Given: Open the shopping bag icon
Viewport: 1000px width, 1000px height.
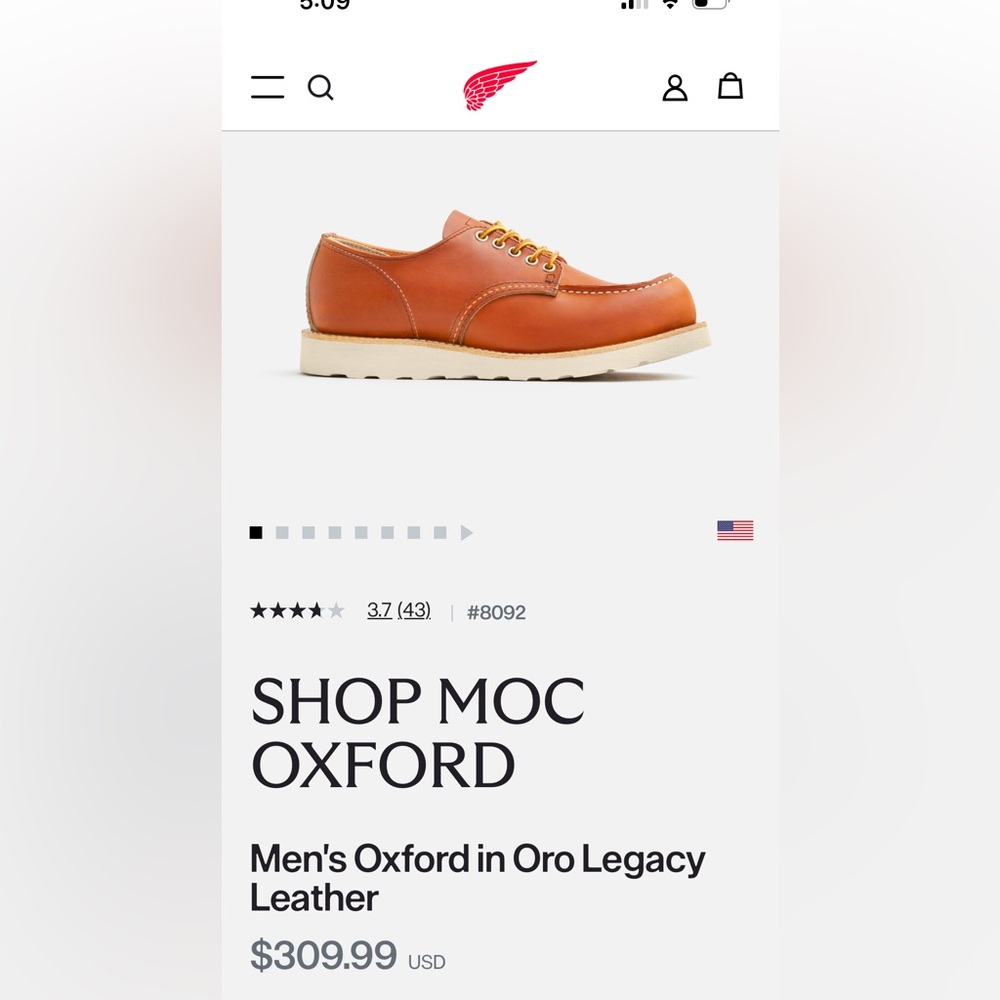Looking at the screenshot, I should point(731,88).
